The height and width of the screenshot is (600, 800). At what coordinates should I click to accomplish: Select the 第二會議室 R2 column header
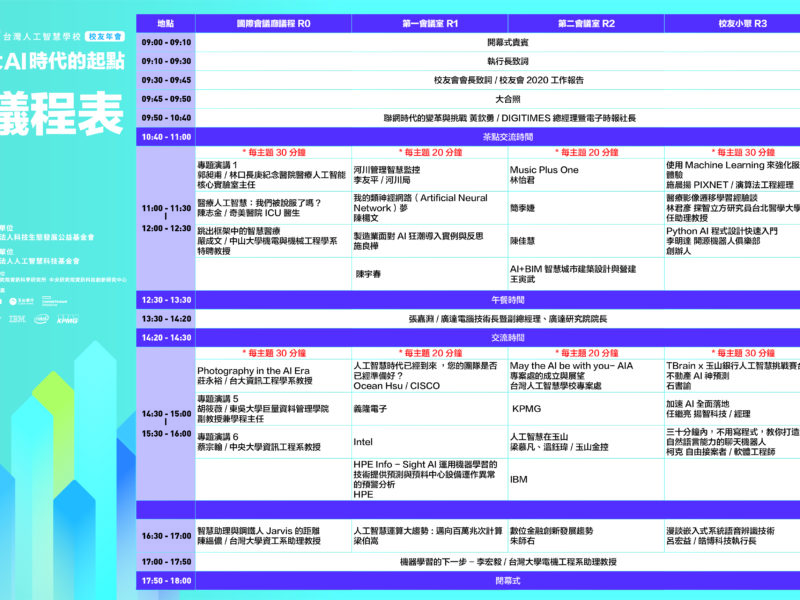[x=586, y=22]
